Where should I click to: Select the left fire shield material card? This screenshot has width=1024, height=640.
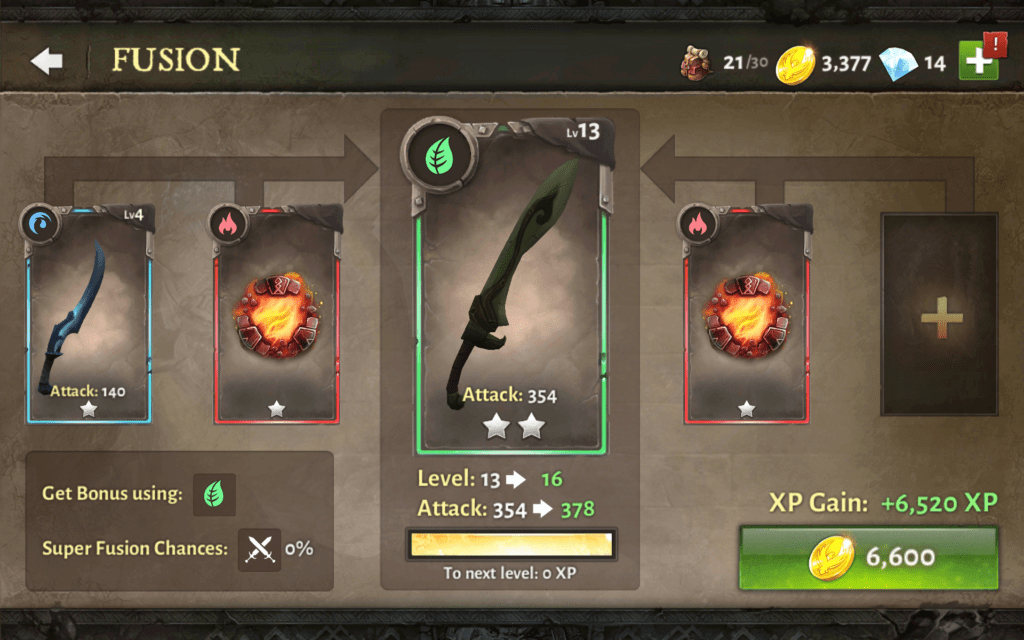[x=277, y=315]
